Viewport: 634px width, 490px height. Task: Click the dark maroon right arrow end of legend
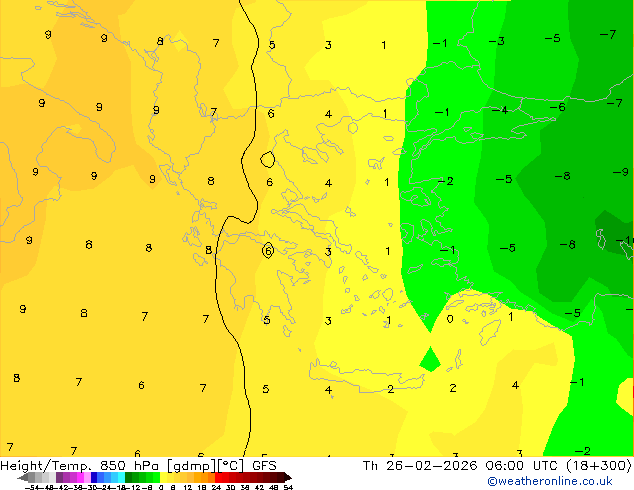(288, 477)
